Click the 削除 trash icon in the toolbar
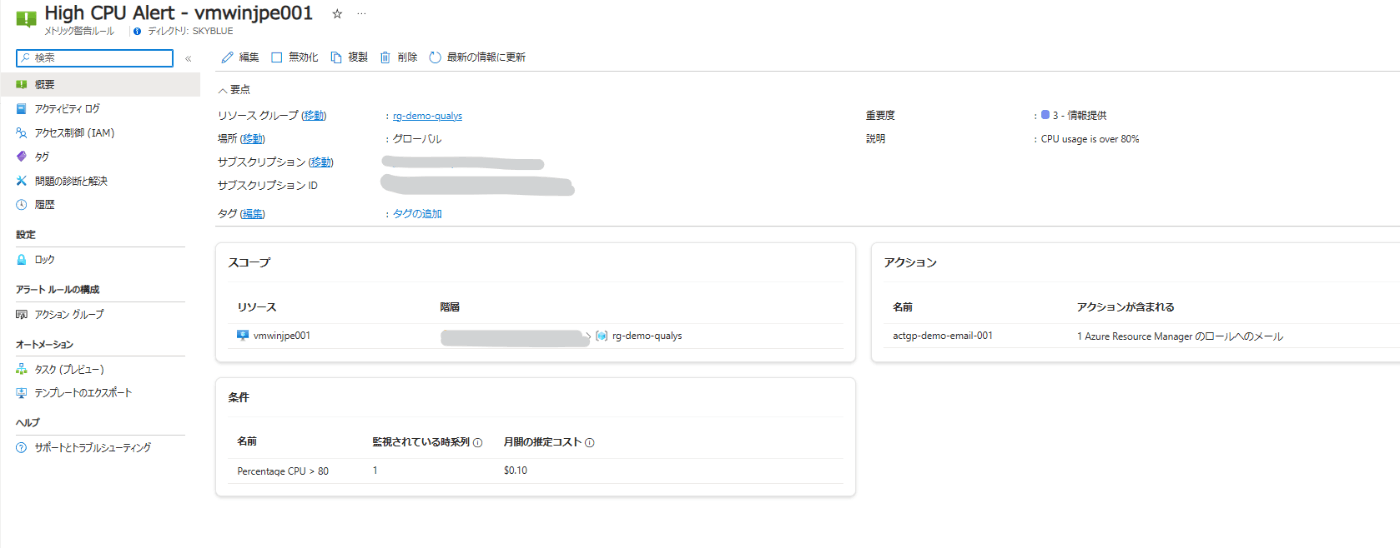Screen dimensions: 1400x548 [385, 57]
